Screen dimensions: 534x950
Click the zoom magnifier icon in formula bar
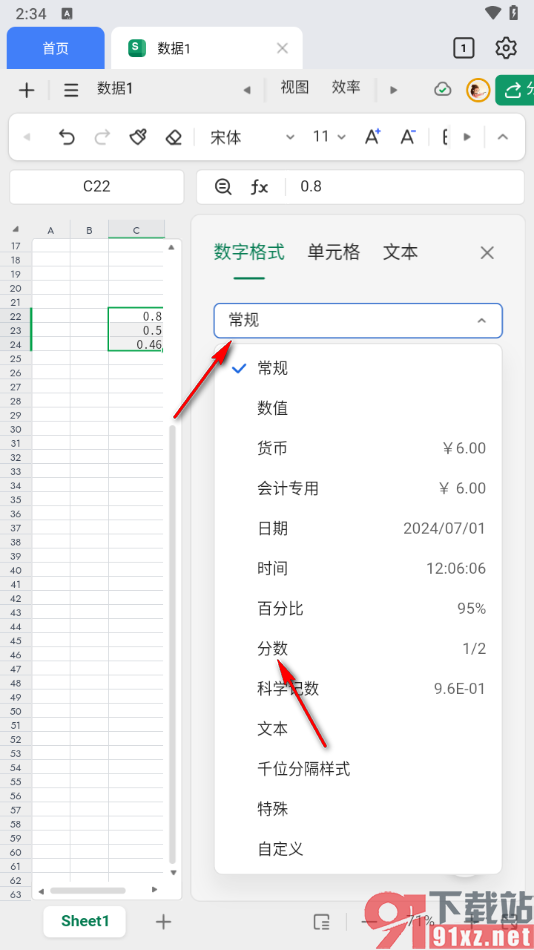click(x=223, y=187)
